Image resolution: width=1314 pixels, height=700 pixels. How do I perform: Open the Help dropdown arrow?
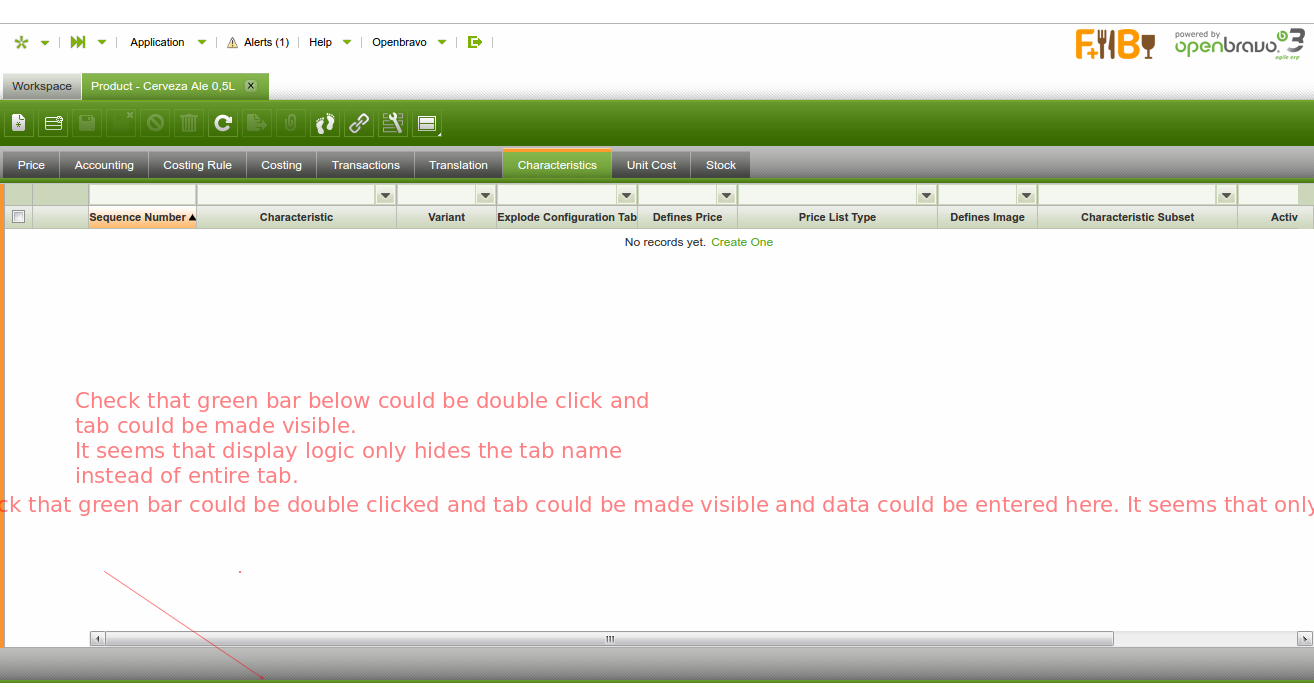click(347, 42)
